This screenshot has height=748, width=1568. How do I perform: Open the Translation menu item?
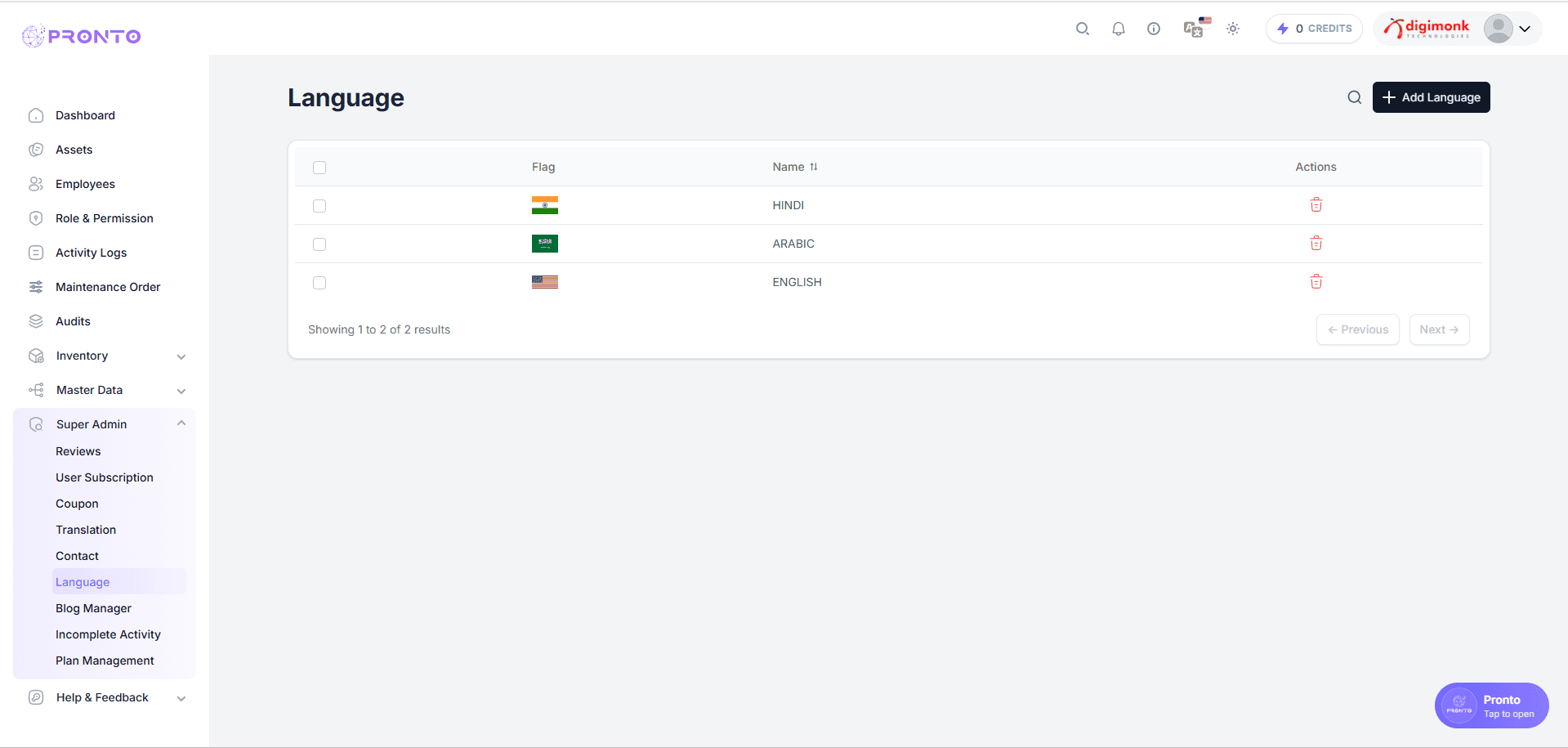86,530
